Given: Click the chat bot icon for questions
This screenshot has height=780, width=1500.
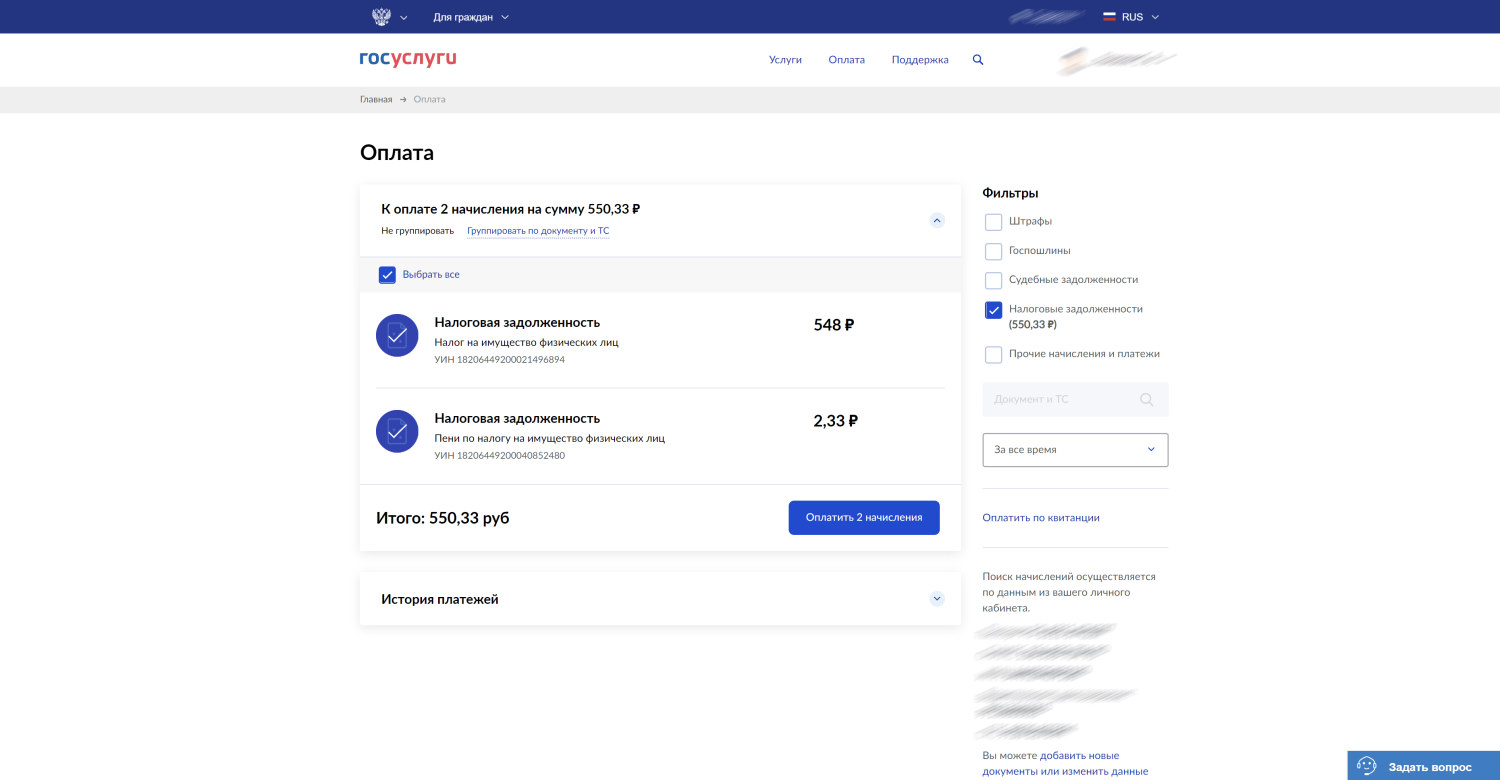Looking at the screenshot, I should point(1366,767).
